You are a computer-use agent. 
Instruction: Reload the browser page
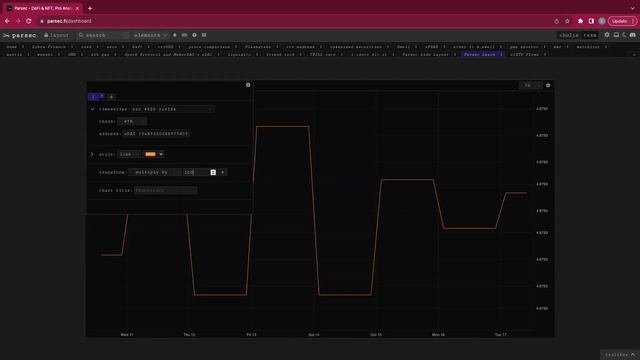click(x=29, y=21)
